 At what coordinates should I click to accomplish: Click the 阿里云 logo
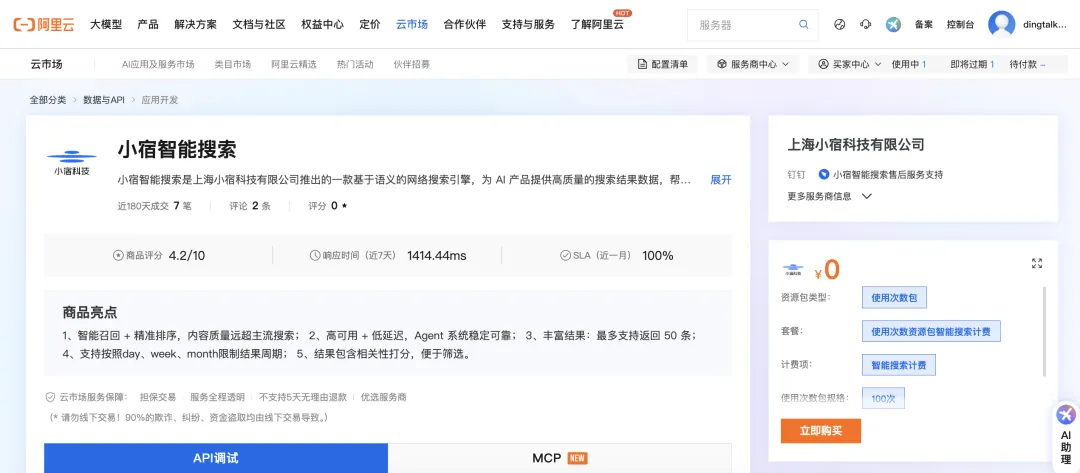click(45, 25)
